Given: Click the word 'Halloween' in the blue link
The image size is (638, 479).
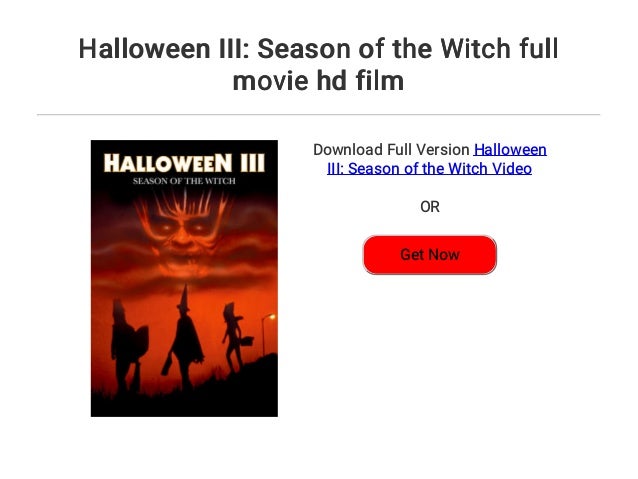Looking at the screenshot, I should coord(510,150).
